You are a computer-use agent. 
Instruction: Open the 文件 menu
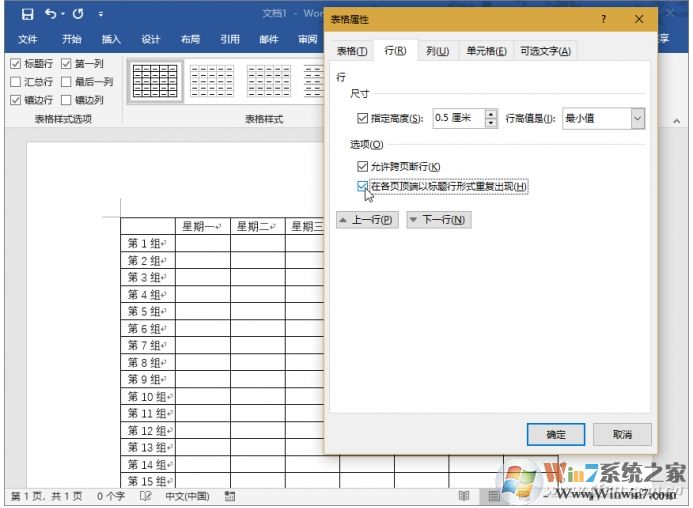[27, 39]
